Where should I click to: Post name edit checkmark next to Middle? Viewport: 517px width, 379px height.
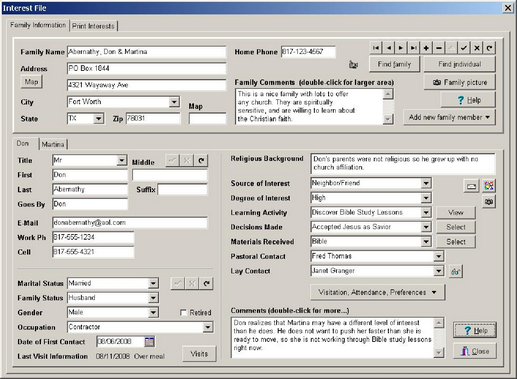click(172, 161)
